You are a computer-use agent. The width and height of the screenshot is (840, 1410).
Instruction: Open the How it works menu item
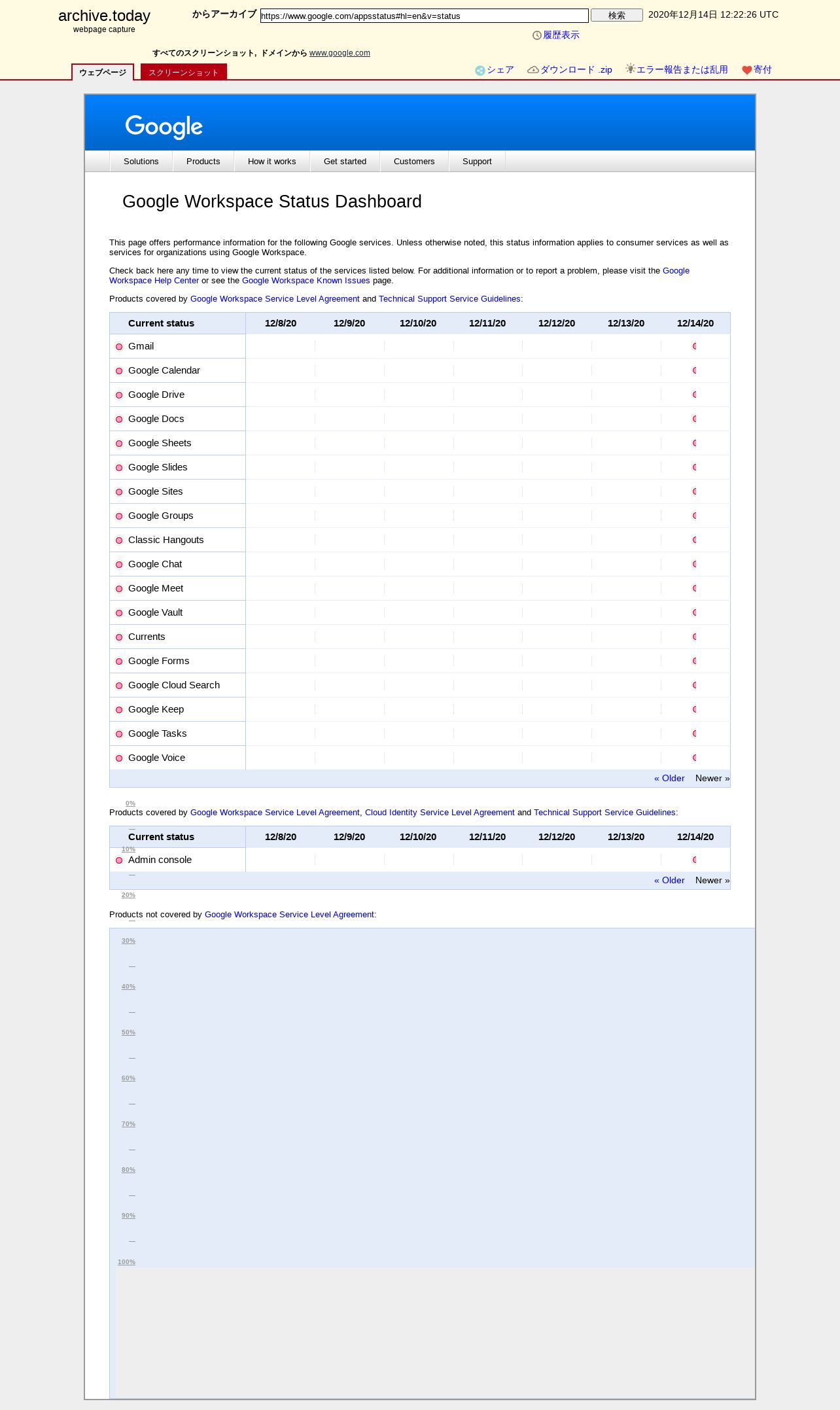[x=272, y=162]
